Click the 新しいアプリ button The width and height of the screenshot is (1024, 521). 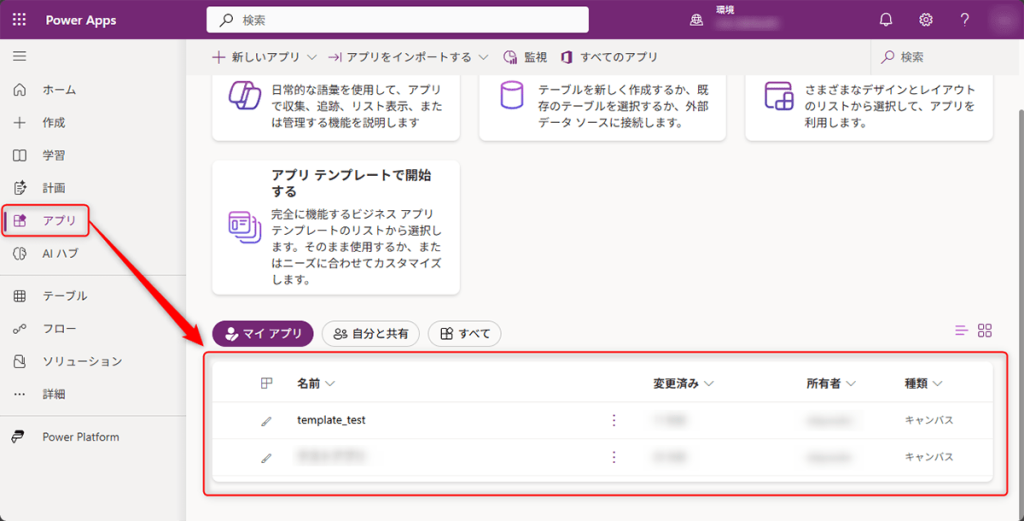pyautogui.click(x=256, y=57)
